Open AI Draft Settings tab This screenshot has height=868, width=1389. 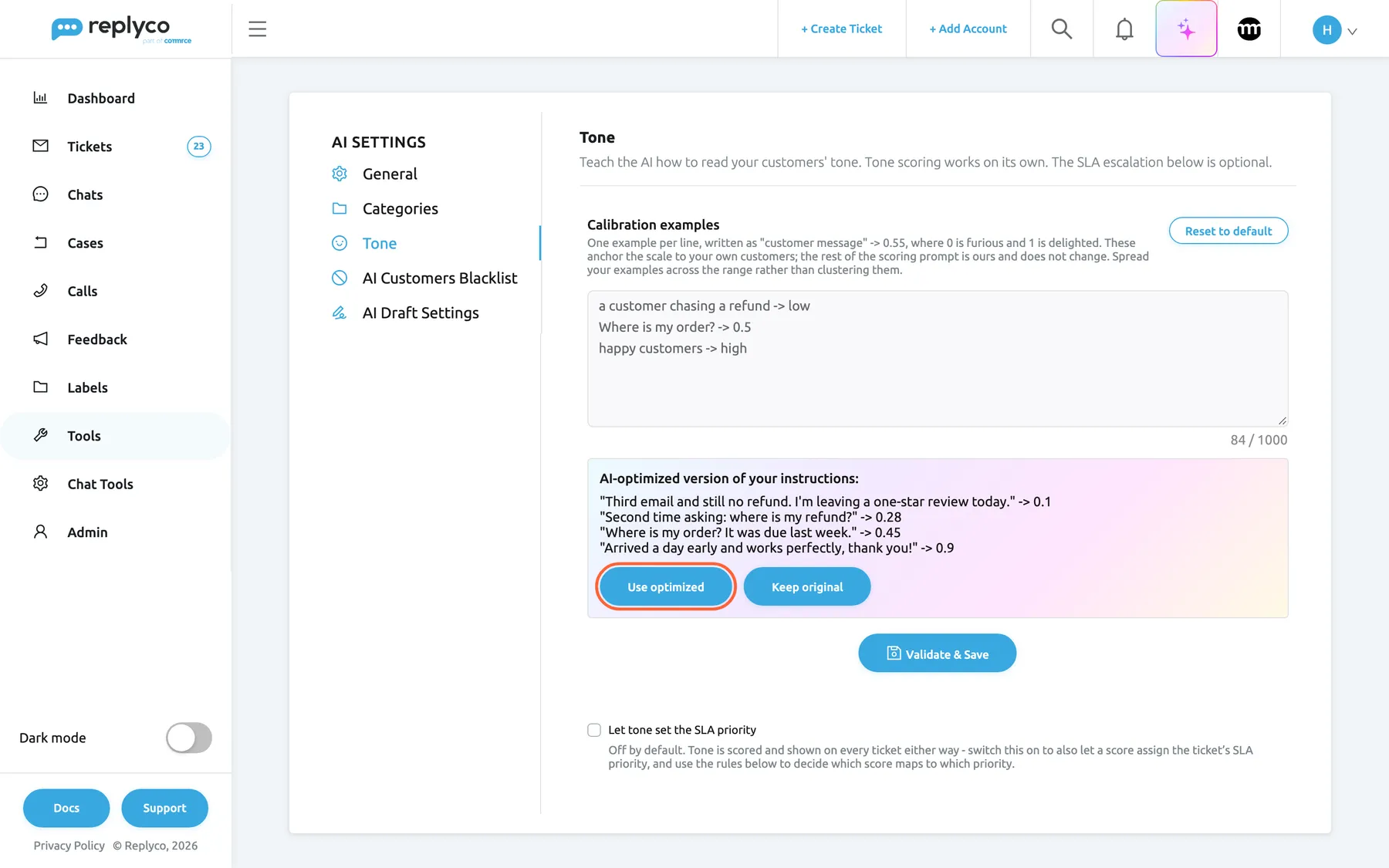[x=421, y=312]
